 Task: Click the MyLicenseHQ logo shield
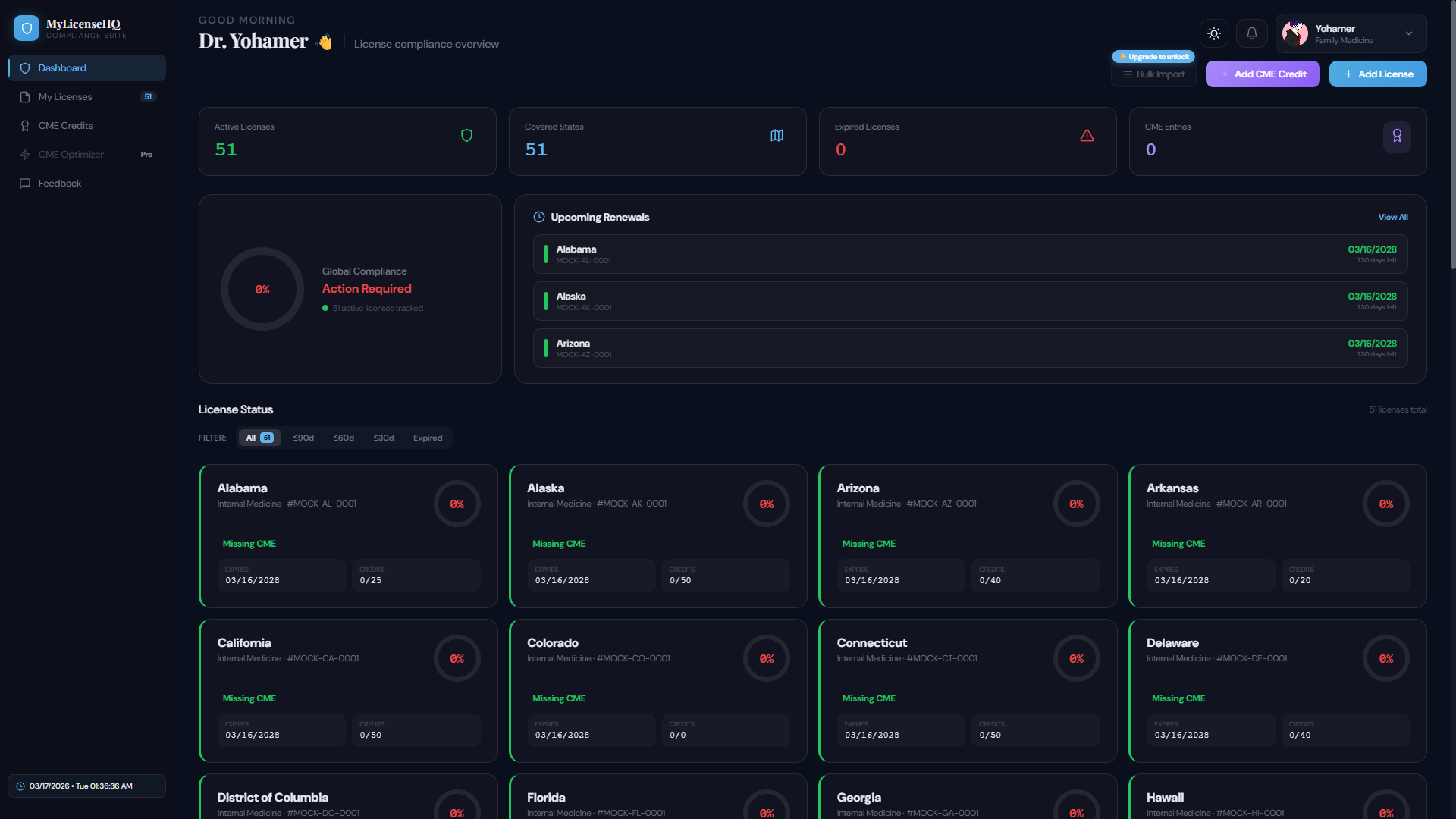click(x=27, y=28)
